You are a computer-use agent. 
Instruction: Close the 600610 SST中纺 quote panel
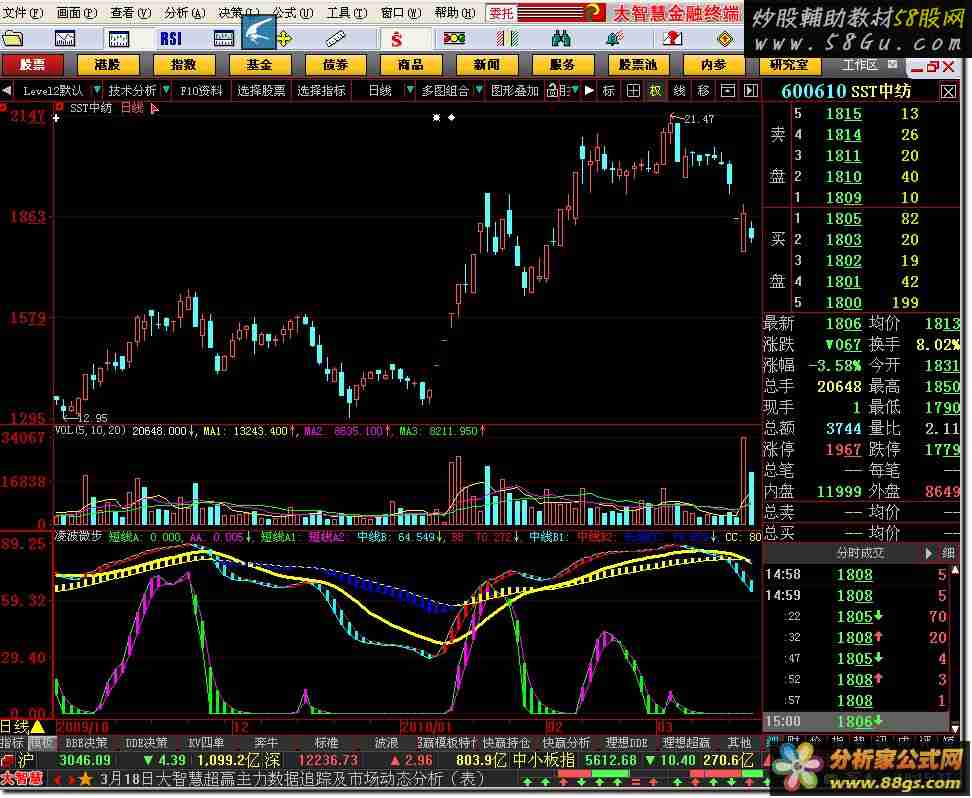[x=948, y=92]
